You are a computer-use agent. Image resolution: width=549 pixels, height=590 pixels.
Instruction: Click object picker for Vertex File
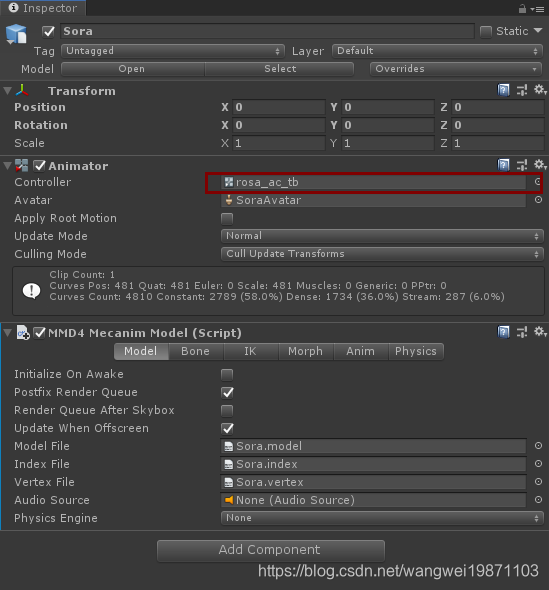pyautogui.click(x=538, y=482)
